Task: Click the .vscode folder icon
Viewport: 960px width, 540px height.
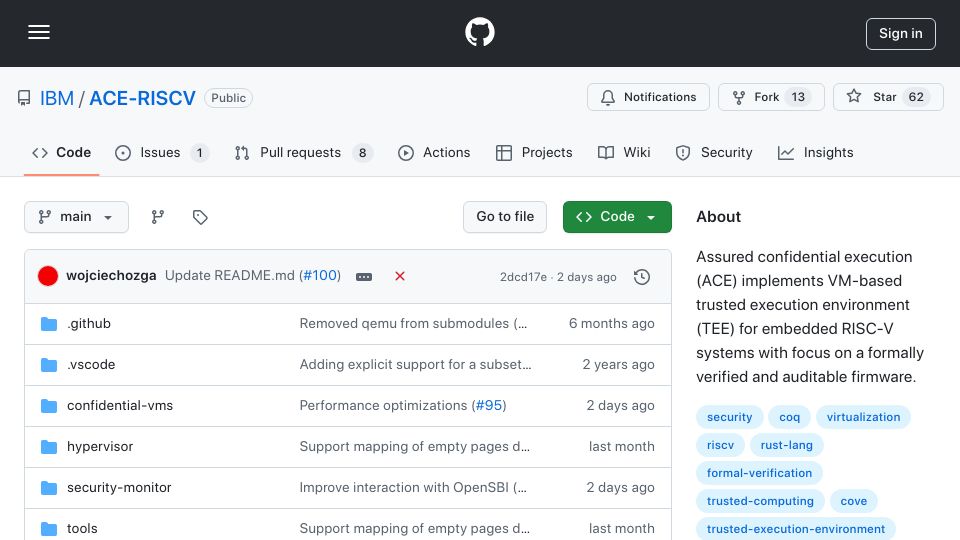Action: 49,364
